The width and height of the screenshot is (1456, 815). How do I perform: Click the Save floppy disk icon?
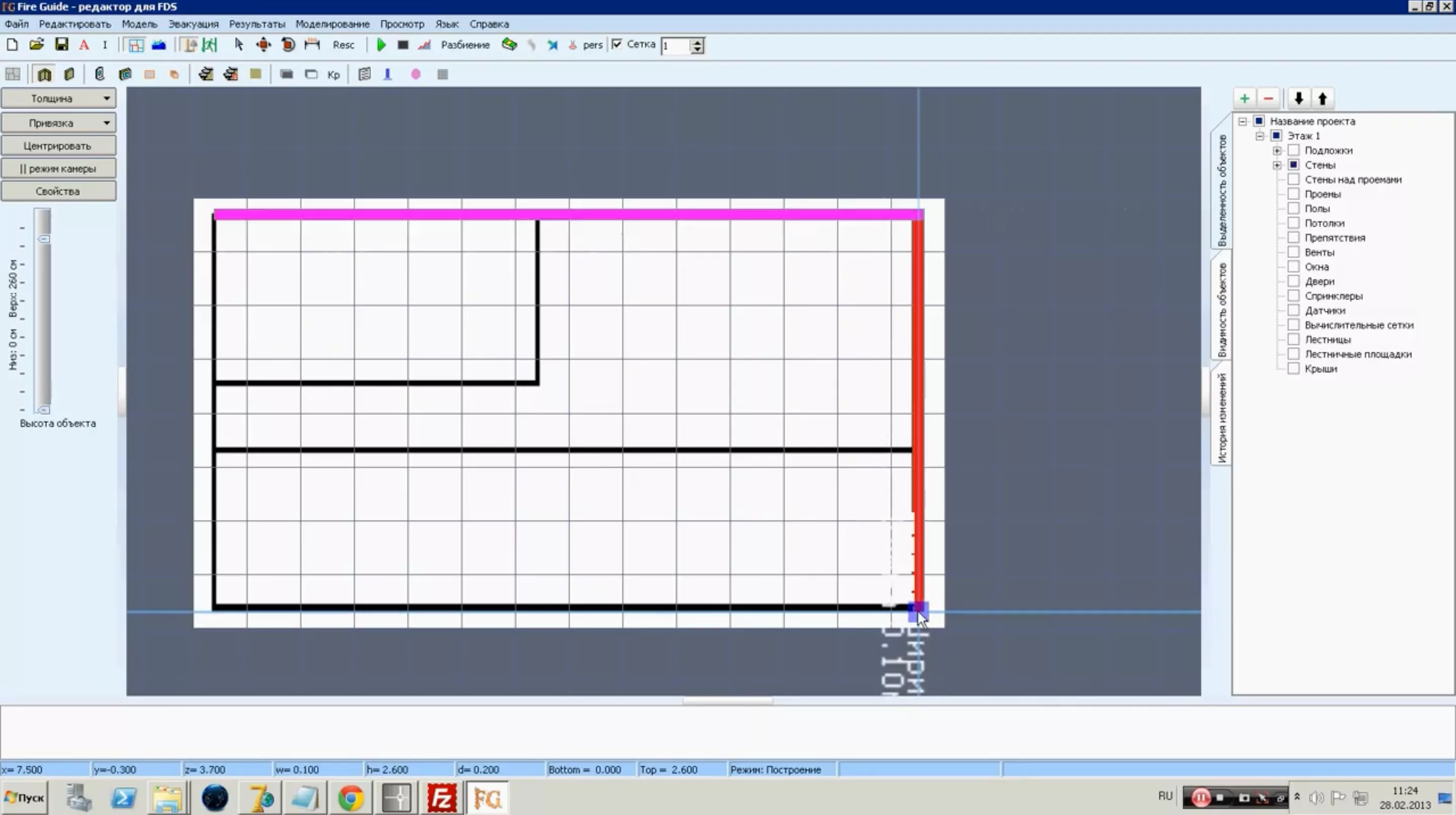pyautogui.click(x=61, y=44)
